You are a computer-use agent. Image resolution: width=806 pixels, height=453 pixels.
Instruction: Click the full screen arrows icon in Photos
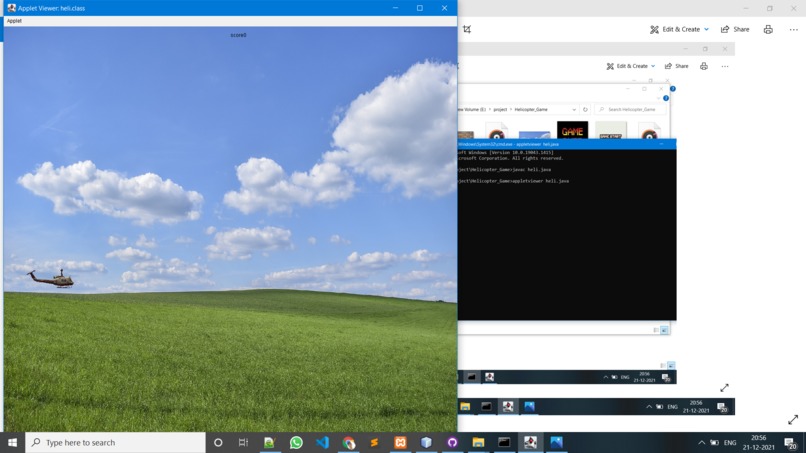click(793, 420)
